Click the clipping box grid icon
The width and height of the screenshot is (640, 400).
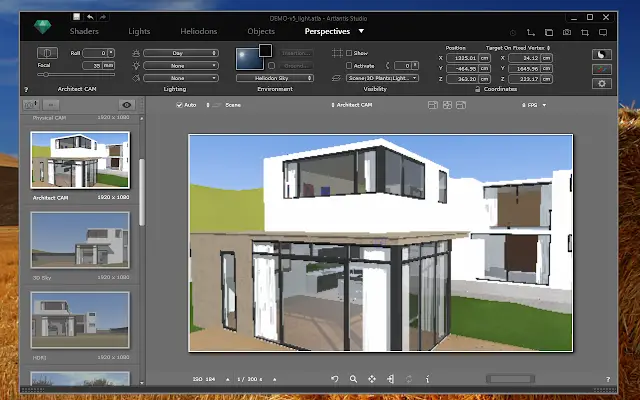click(x=337, y=53)
